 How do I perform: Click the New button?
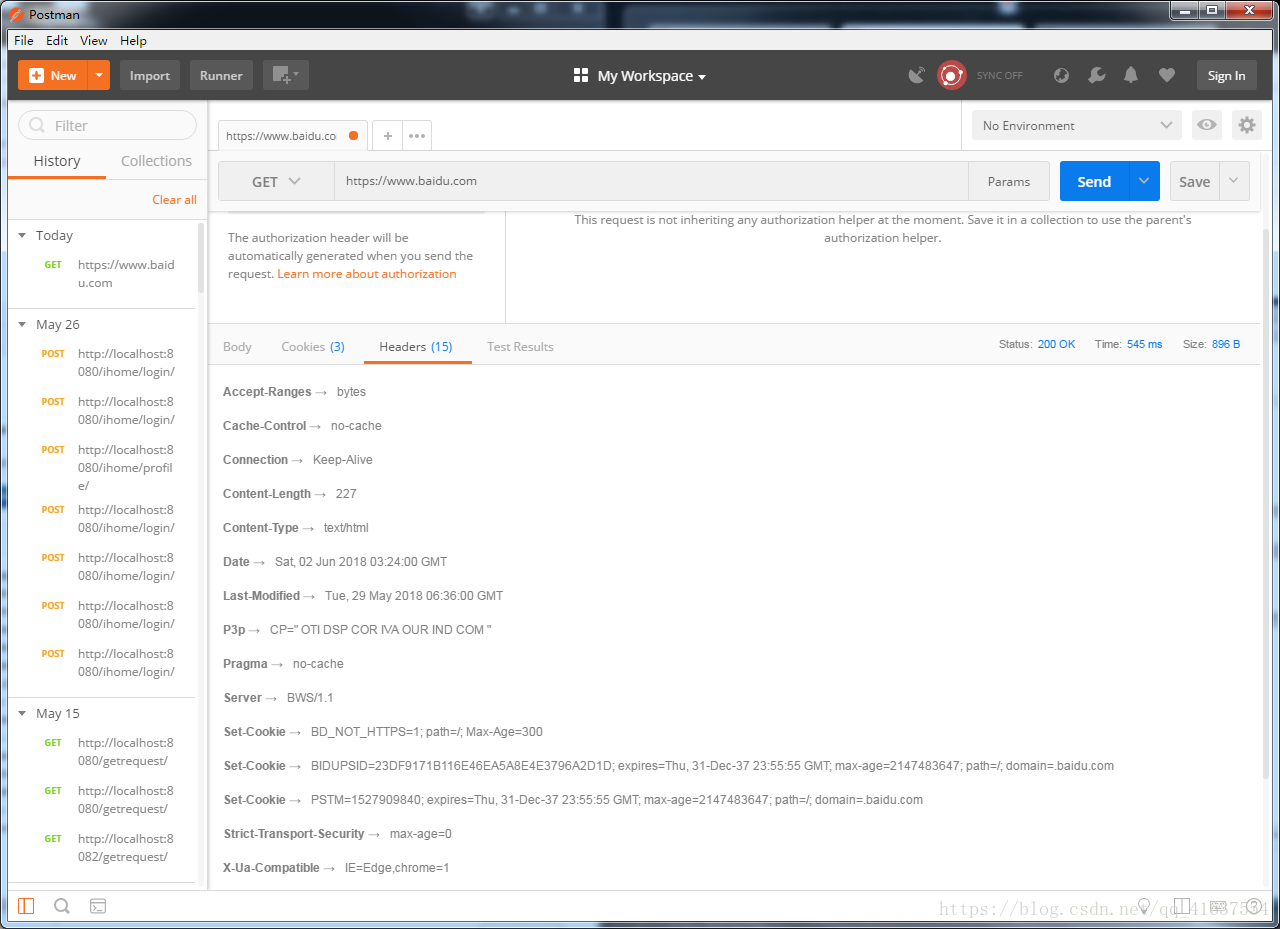[x=53, y=76]
